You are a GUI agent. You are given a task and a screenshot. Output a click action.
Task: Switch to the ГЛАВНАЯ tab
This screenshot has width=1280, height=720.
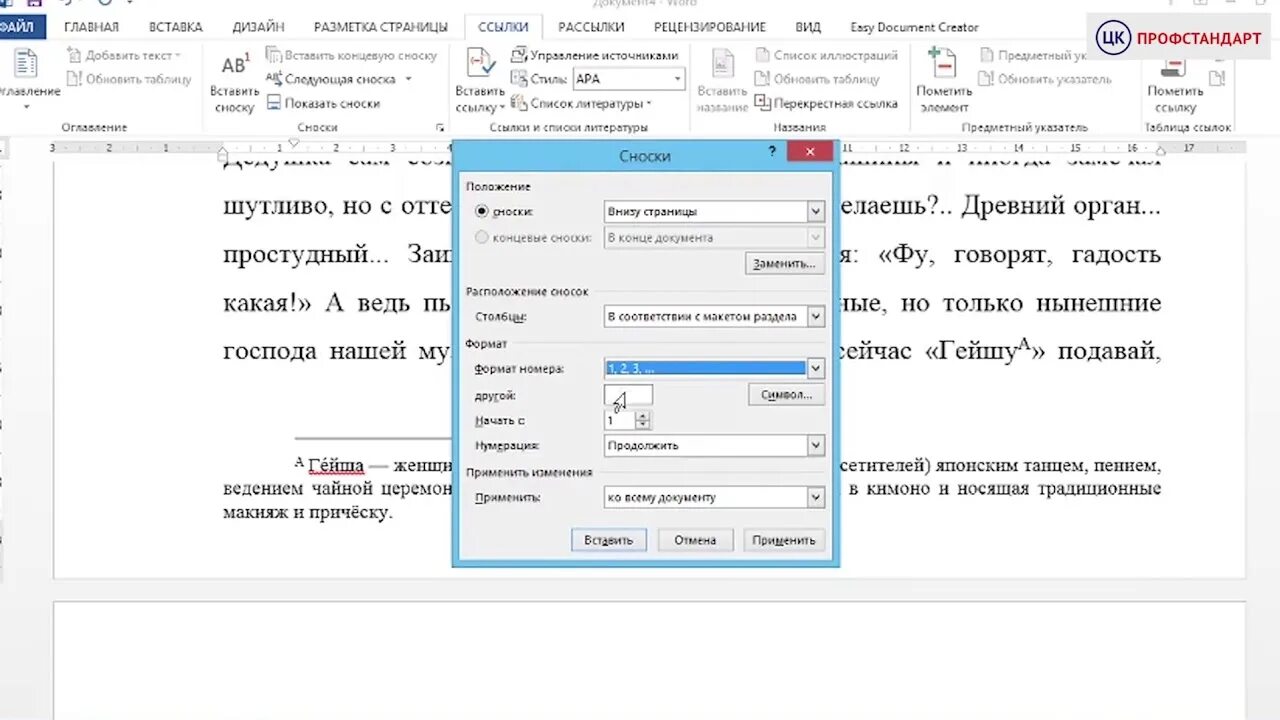(91, 27)
